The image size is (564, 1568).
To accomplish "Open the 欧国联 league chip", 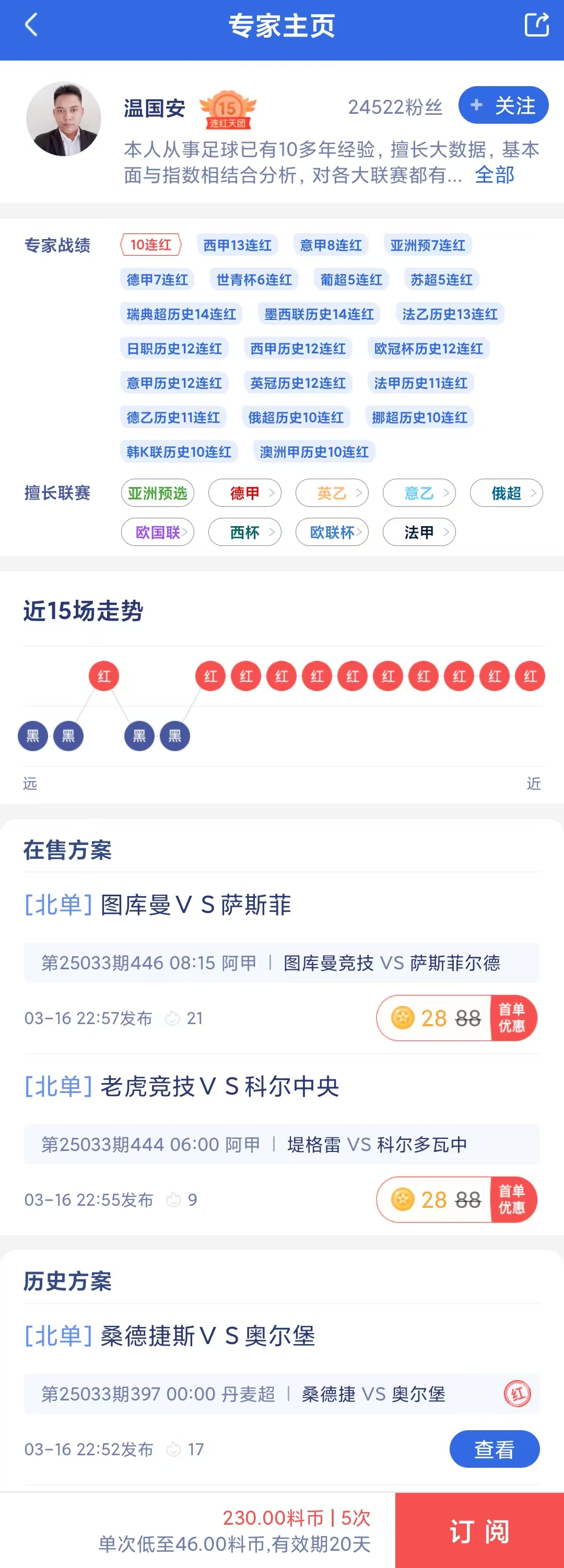I will [x=158, y=532].
